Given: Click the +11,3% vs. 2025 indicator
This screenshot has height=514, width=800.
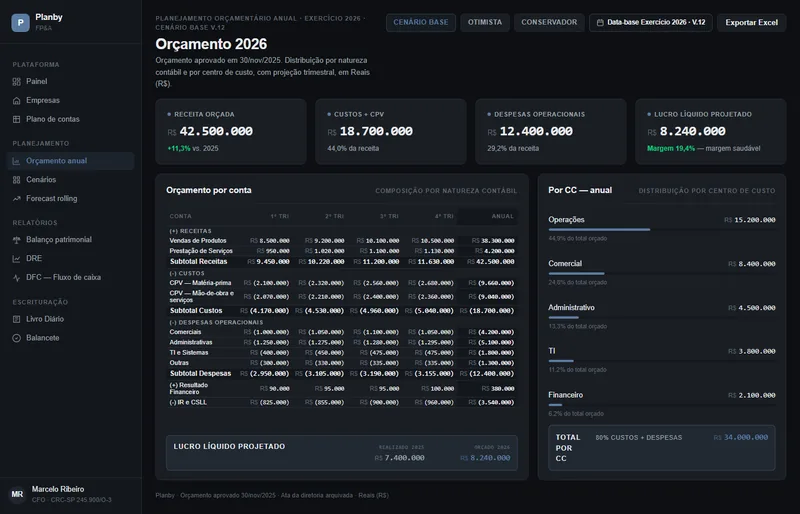Looking at the screenshot, I should [193, 149].
